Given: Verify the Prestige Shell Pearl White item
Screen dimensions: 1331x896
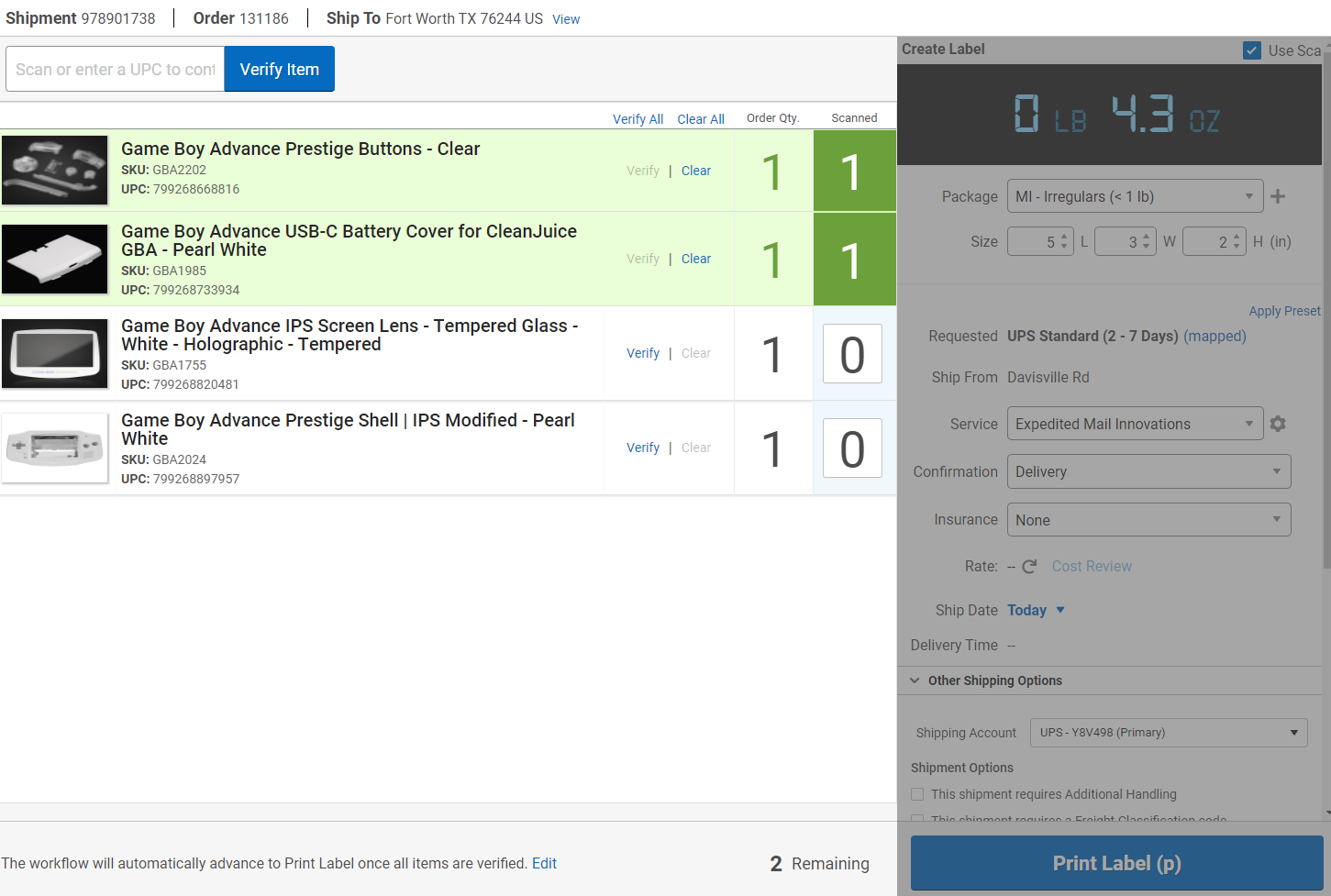Looking at the screenshot, I should [643, 448].
